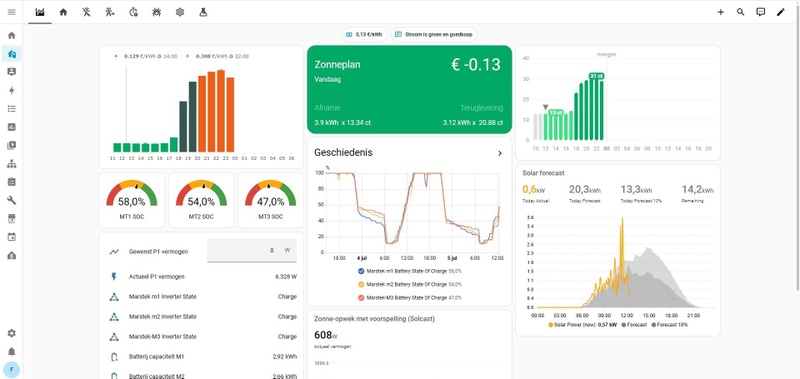
Task: Open the garage house sidebar icon
Action: pyautogui.click(x=12, y=256)
